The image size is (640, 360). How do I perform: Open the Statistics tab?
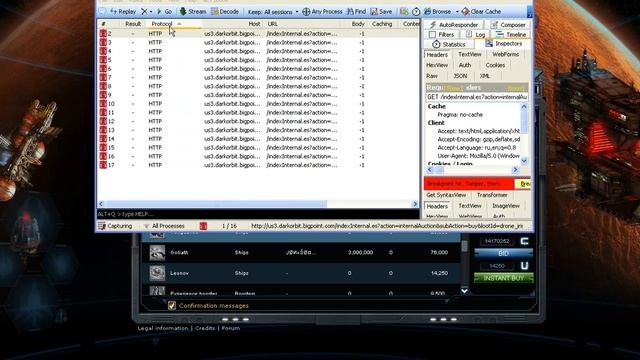449,44
